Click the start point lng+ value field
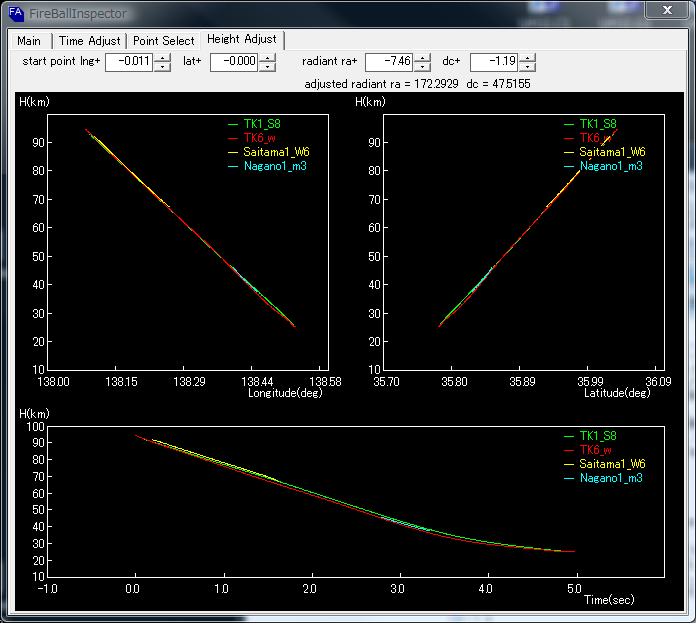The image size is (696, 623). (129, 62)
